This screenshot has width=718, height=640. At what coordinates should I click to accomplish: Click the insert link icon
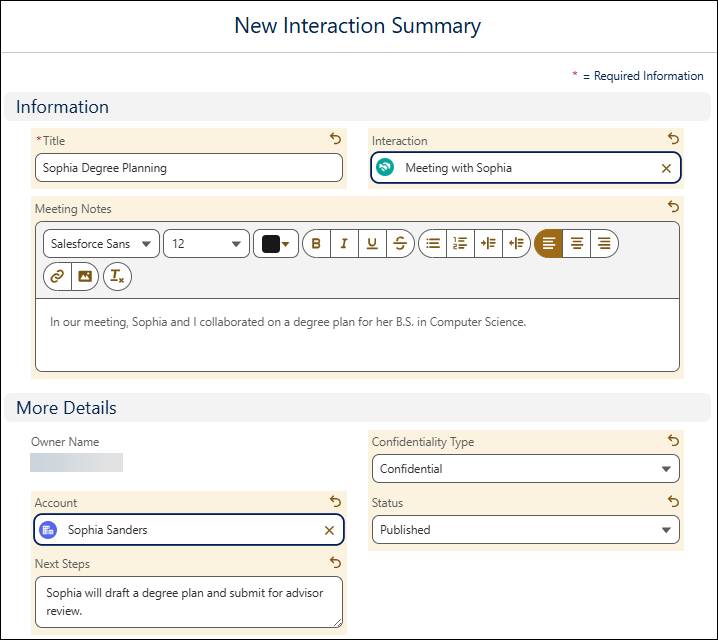point(57,277)
